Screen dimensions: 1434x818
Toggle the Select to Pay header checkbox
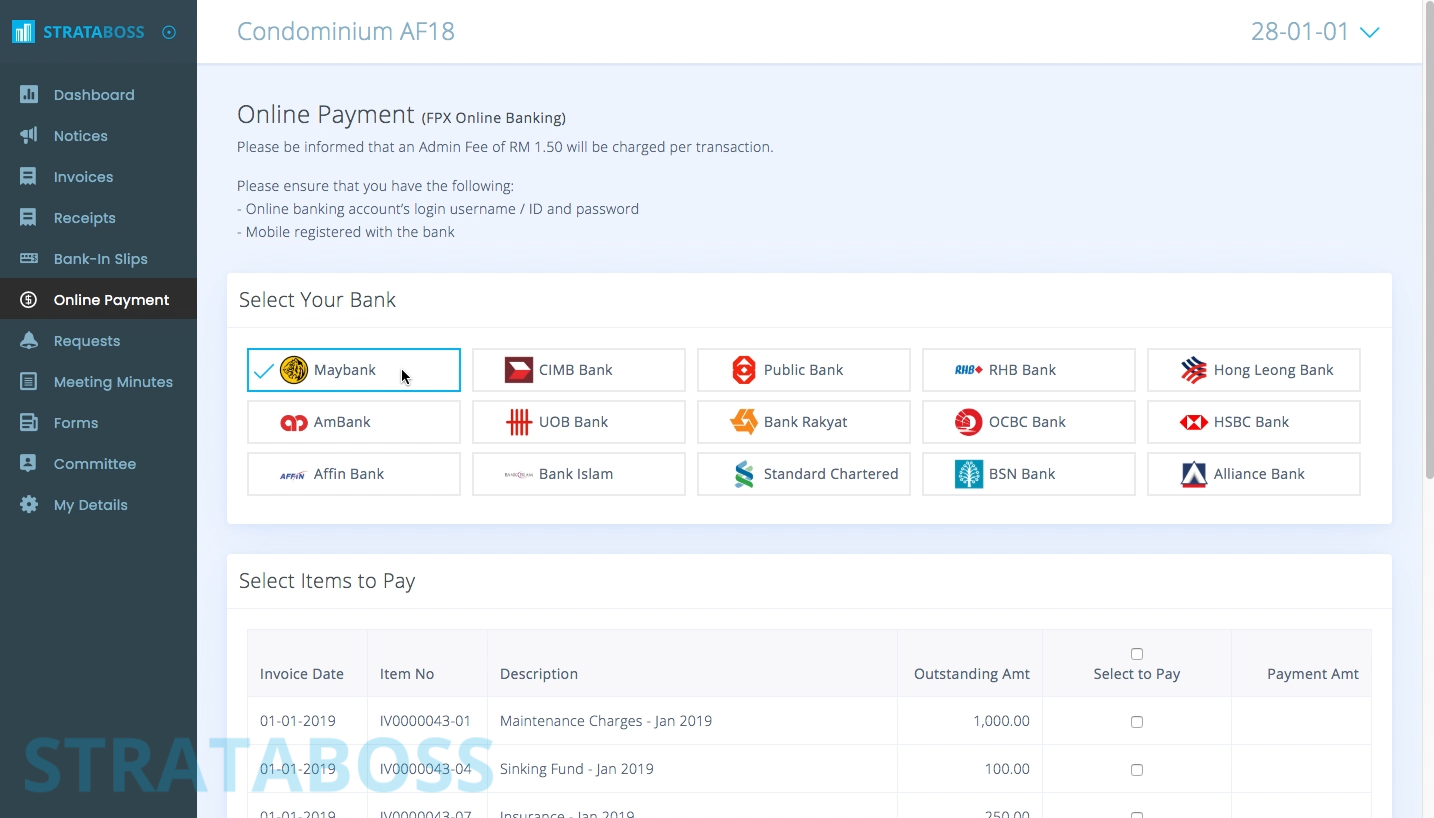click(1137, 654)
